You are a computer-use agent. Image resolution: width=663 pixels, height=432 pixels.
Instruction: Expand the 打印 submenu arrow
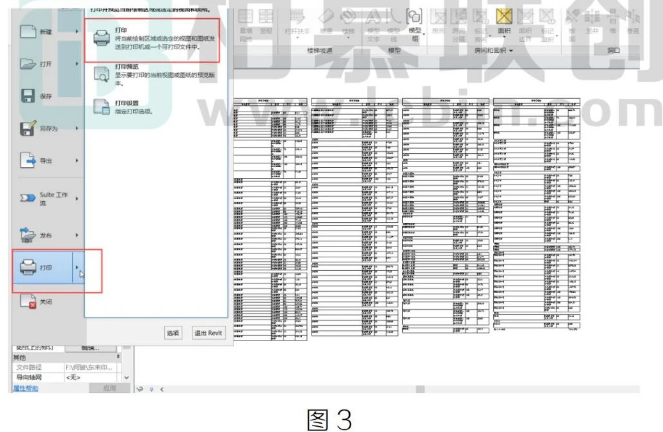pos(78,267)
